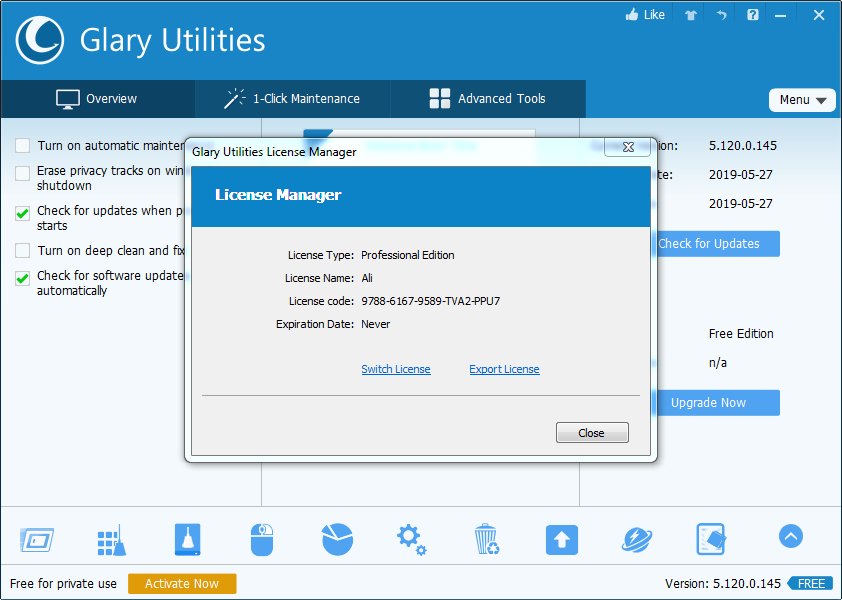
Task: Click the orange Activate Now button
Action: 182,583
